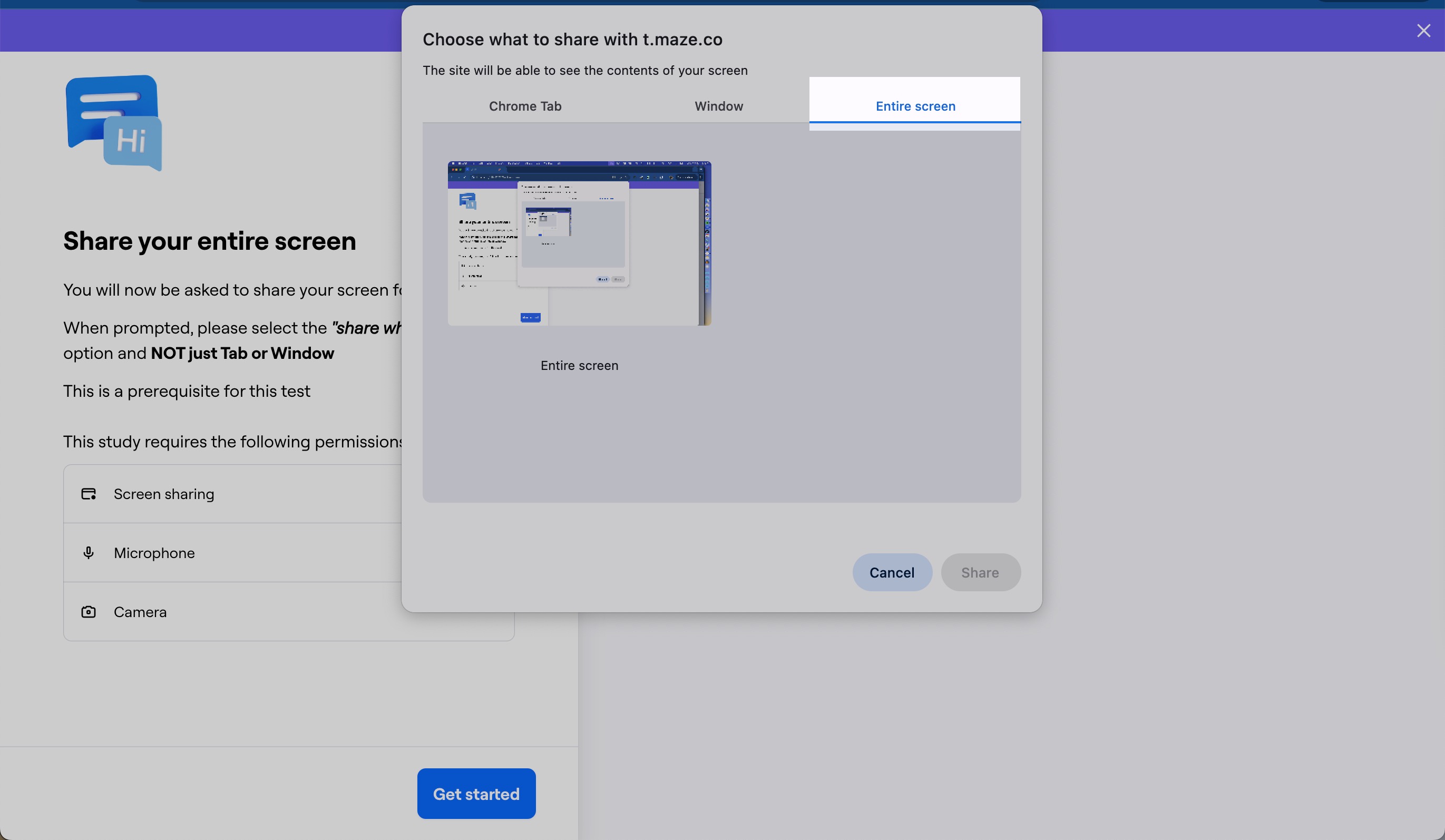Select the Entire screen tab
1445x840 pixels.
[x=915, y=106]
